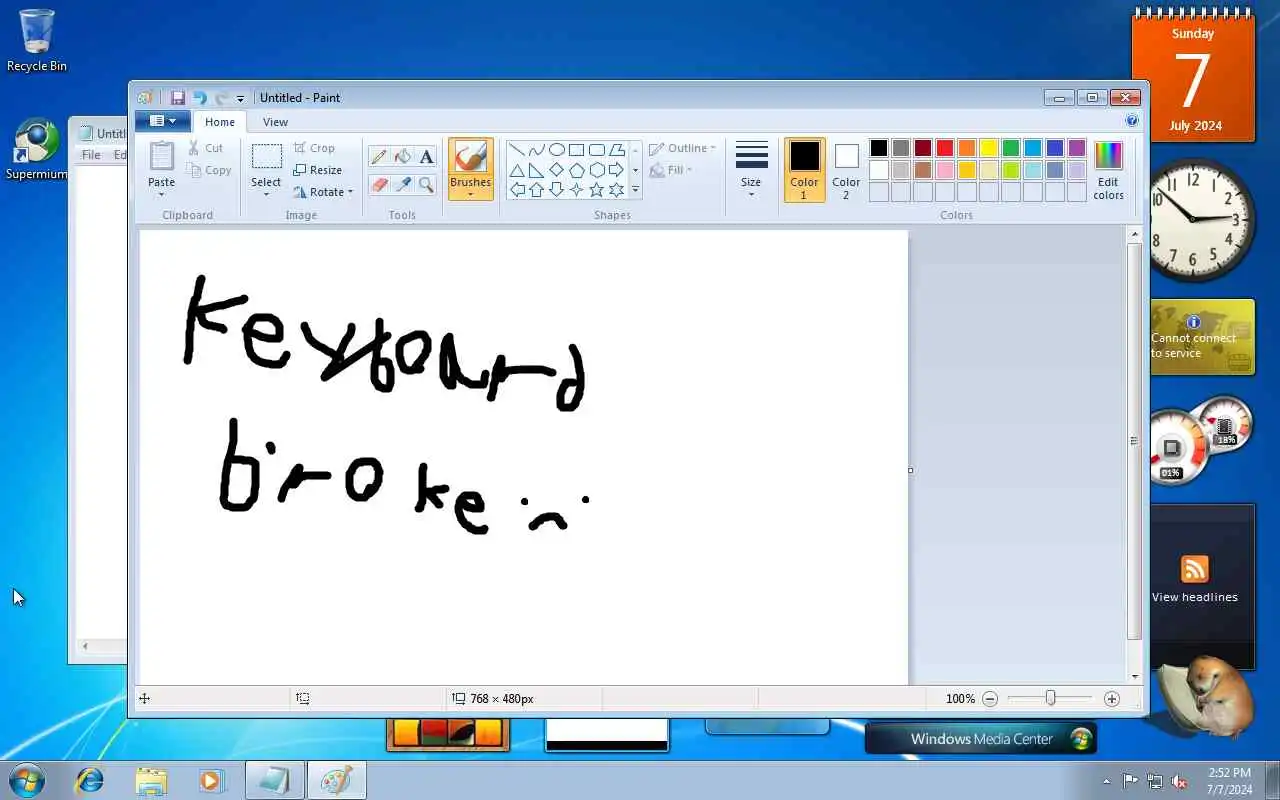Click the Windows Start button

coord(27,779)
